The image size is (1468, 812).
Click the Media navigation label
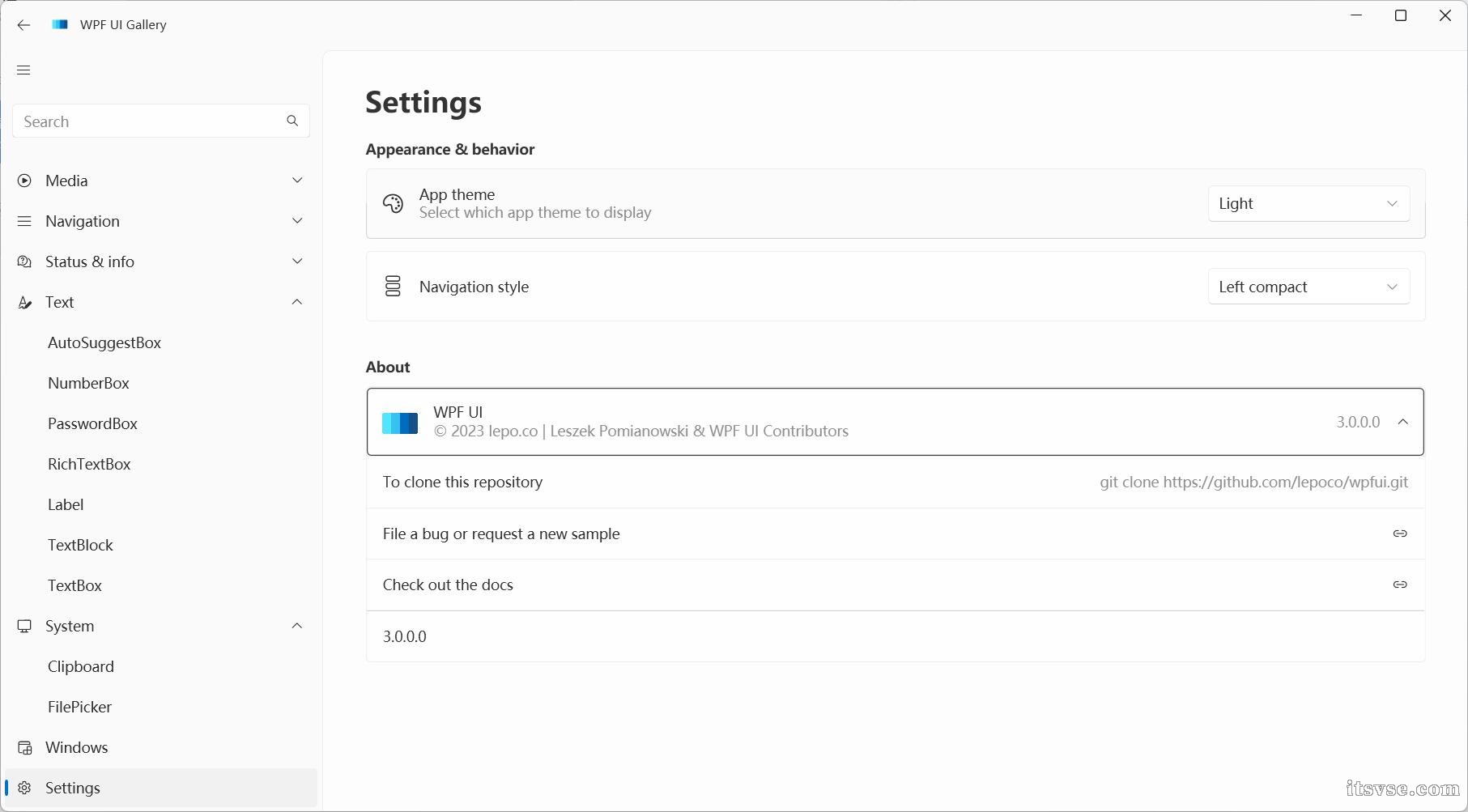(x=66, y=181)
